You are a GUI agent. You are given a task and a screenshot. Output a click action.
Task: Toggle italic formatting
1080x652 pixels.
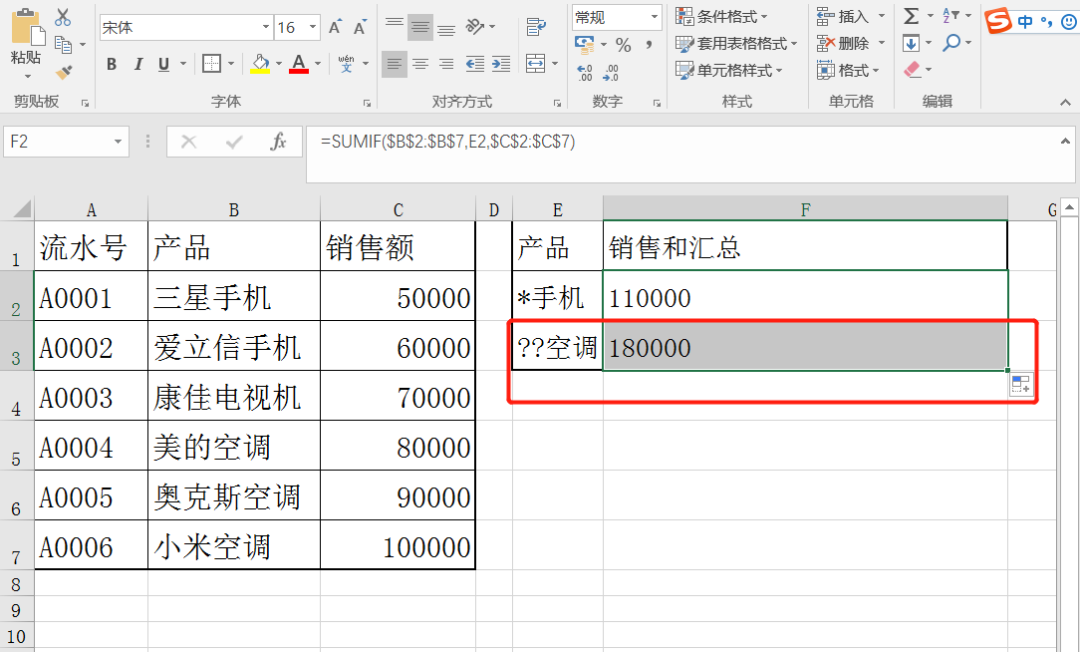(137, 64)
